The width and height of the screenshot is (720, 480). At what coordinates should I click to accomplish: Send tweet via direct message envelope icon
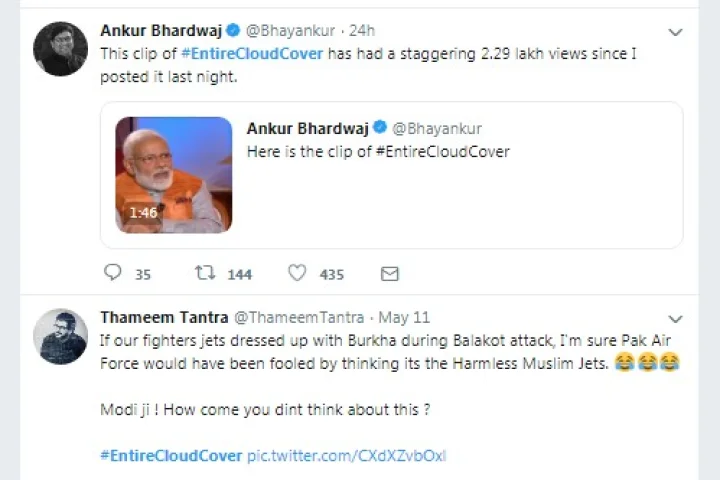[x=390, y=274]
